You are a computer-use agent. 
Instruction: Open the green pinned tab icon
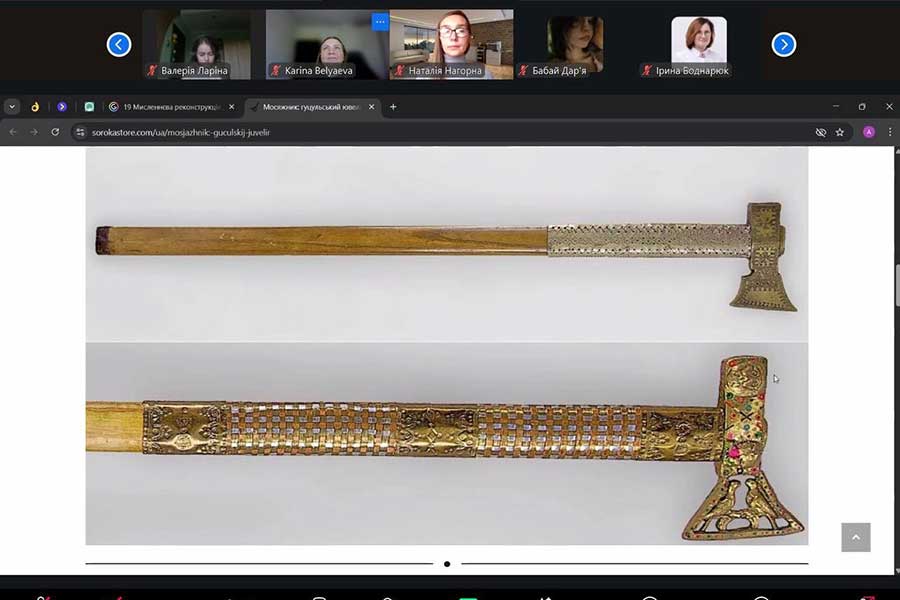click(x=89, y=107)
